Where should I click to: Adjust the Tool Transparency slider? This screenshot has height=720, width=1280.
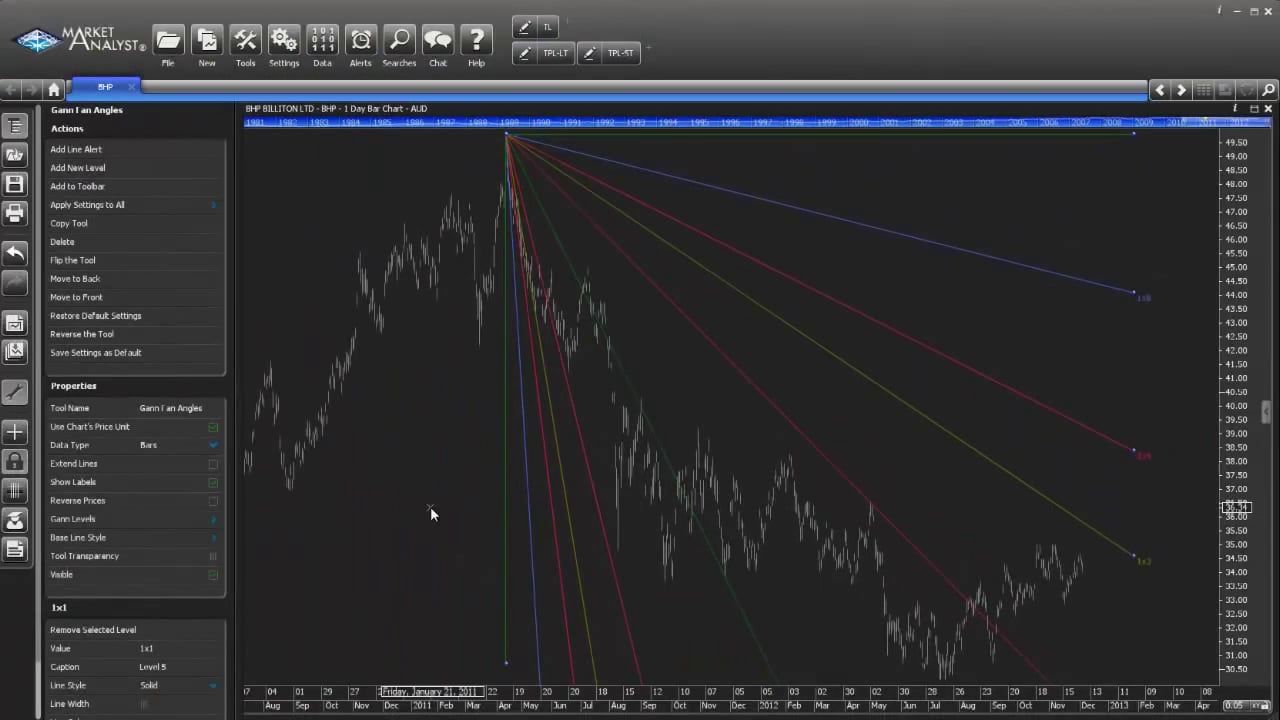pyautogui.click(x=213, y=556)
